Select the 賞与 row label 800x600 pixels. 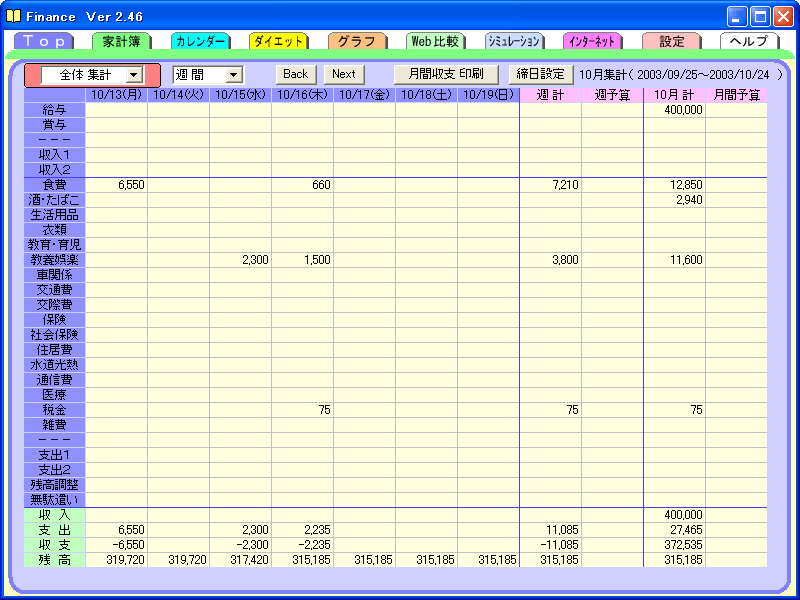pyautogui.click(x=55, y=125)
